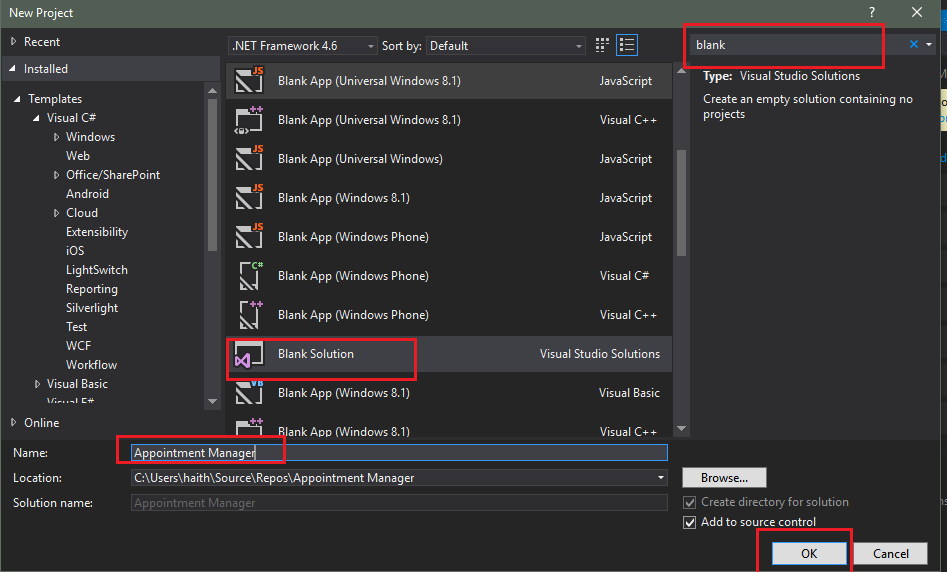Select the Reporting template category
The height and width of the screenshot is (572, 947).
click(x=92, y=289)
